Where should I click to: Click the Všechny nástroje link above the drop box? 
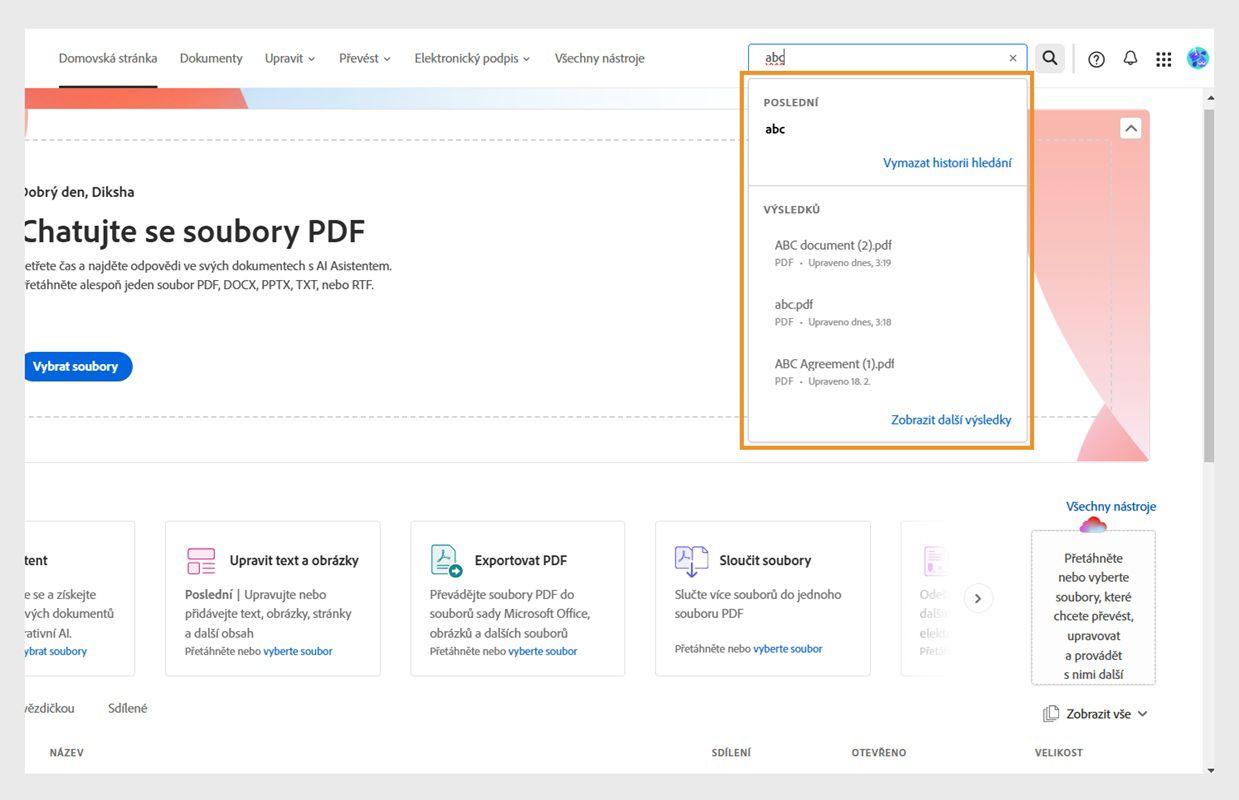(x=1111, y=506)
